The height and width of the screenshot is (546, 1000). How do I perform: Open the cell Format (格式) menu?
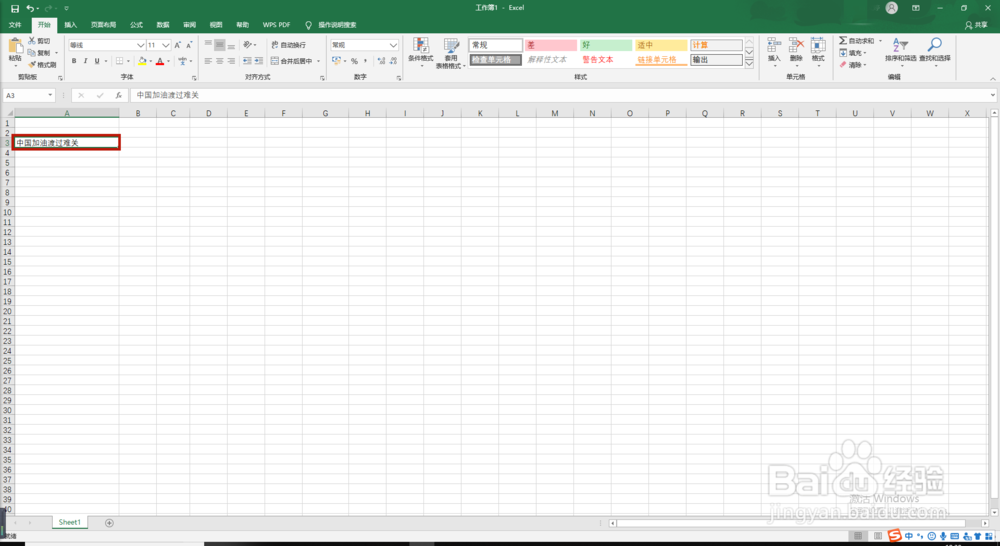point(818,50)
